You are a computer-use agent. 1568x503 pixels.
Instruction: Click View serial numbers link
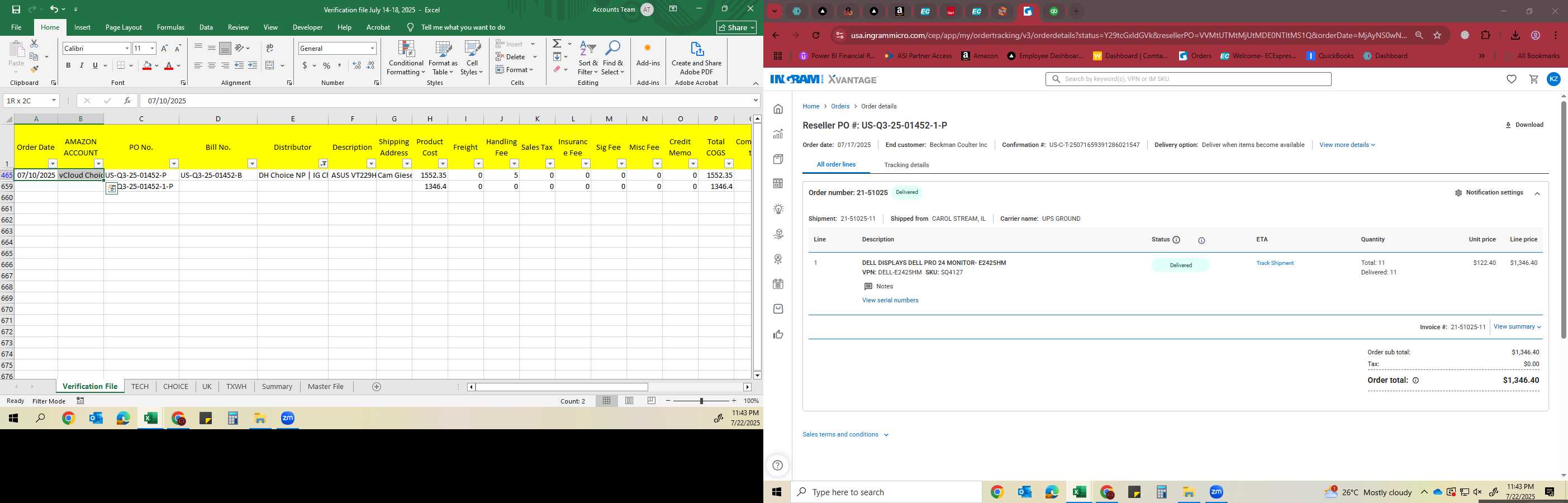(x=890, y=300)
